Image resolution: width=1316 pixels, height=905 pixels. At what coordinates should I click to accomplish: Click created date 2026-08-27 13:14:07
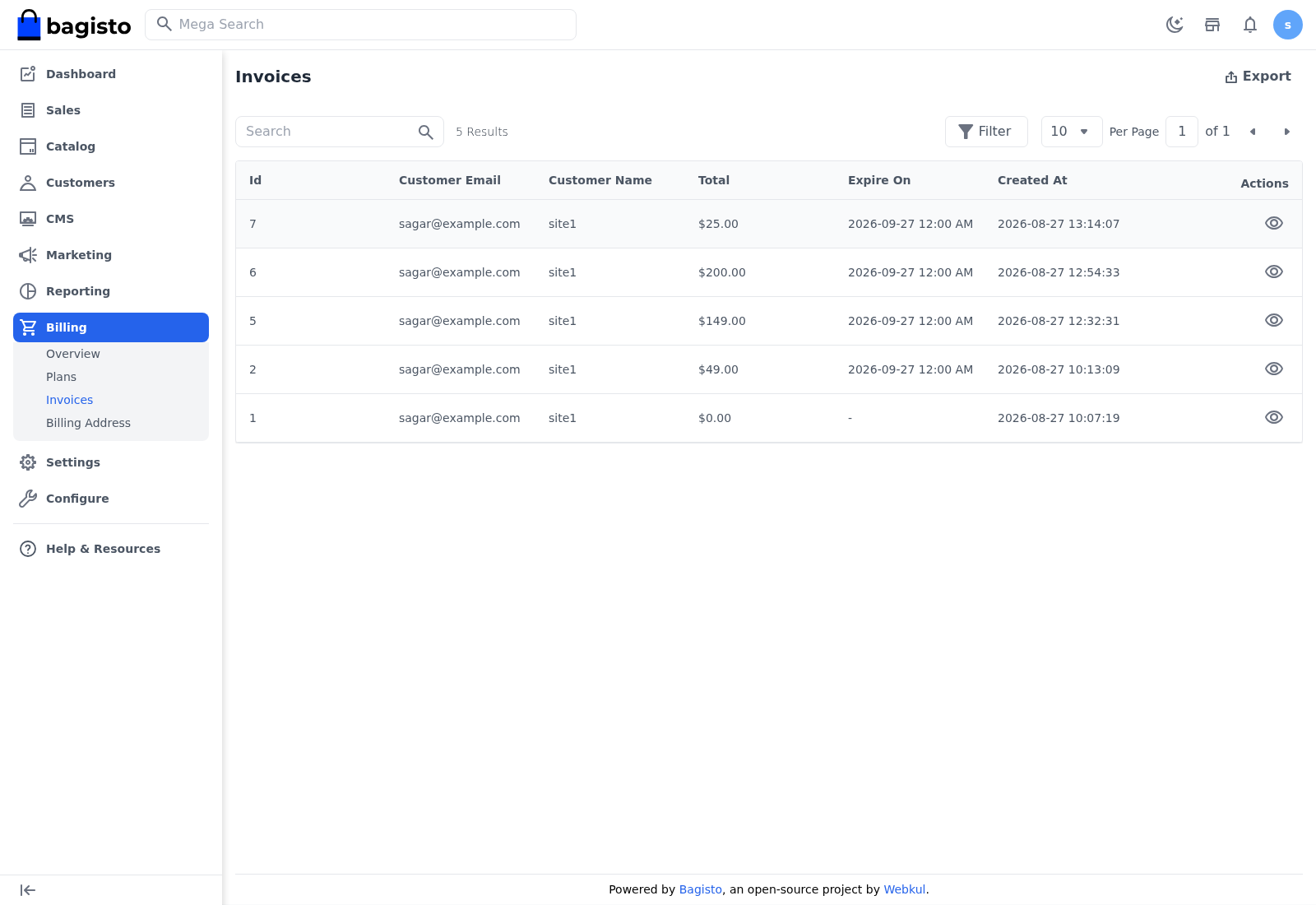[x=1059, y=224]
